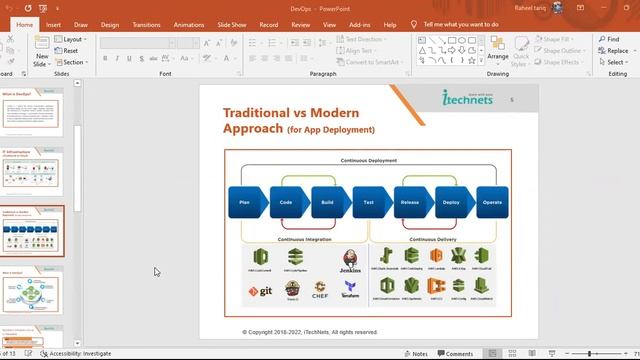640x360 pixels.
Task: Open Section dropdown
Action: tap(71, 62)
